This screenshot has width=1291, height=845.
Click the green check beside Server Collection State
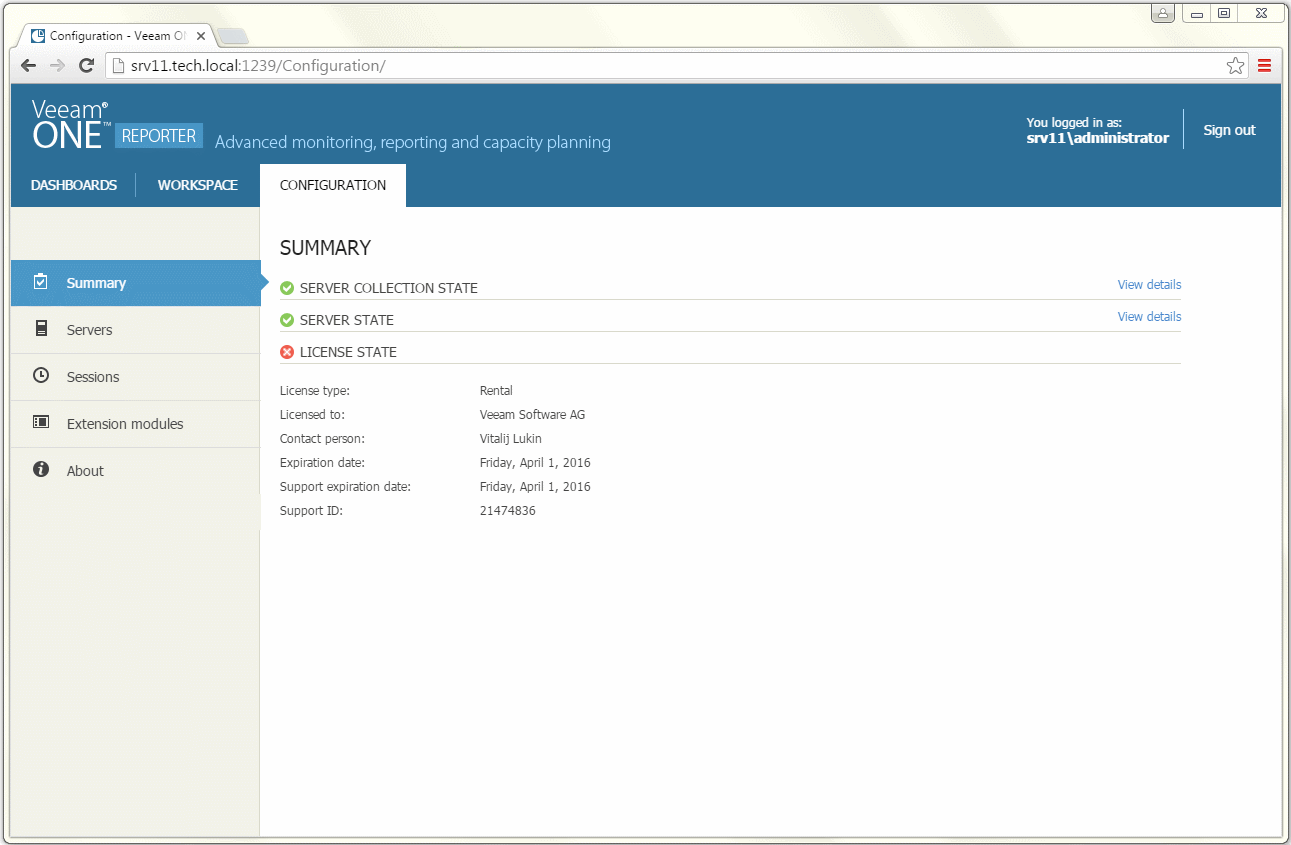pyautogui.click(x=287, y=288)
